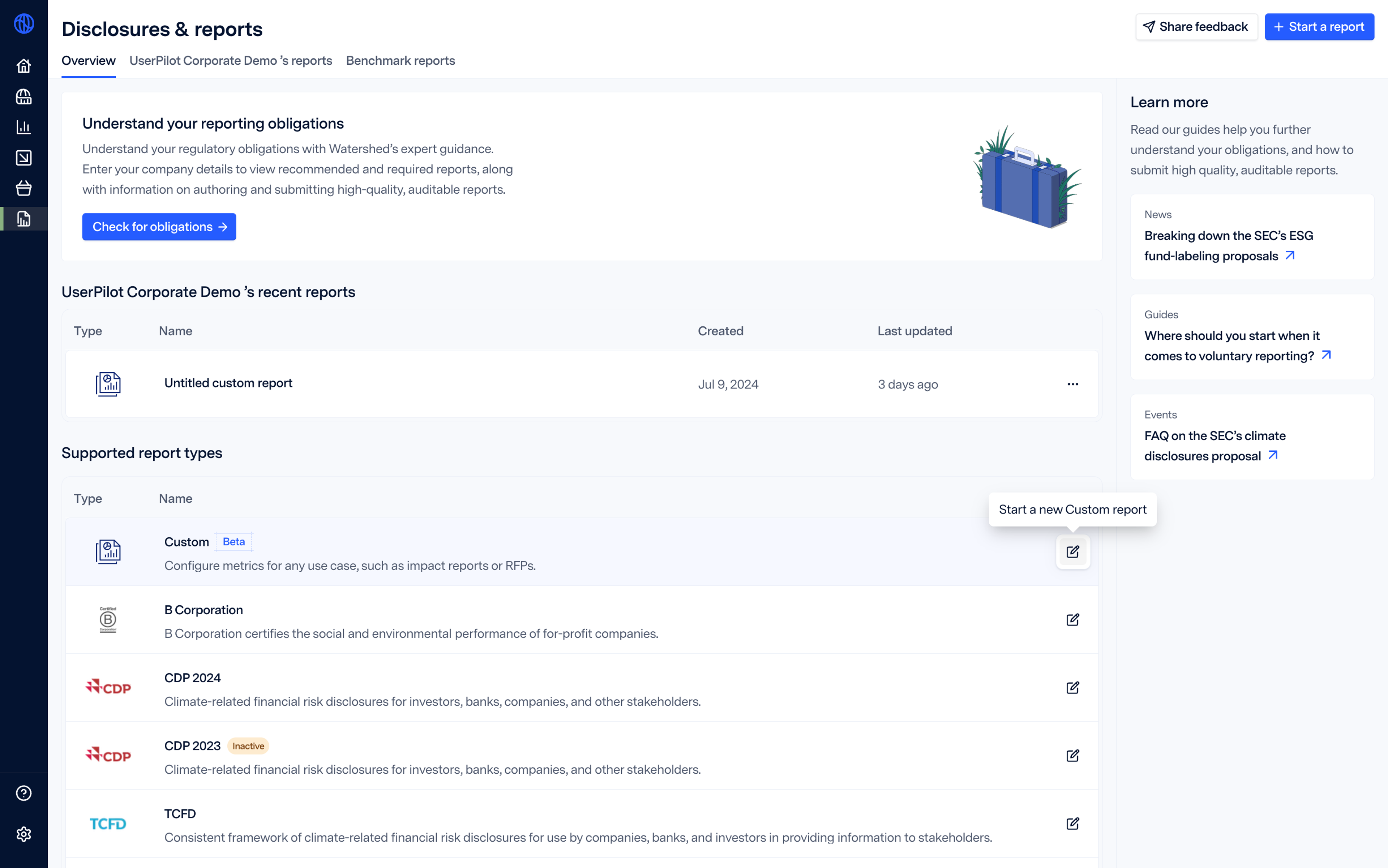Start new CDP 2023 report icon
The height and width of the screenshot is (868, 1388).
(x=1072, y=756)
